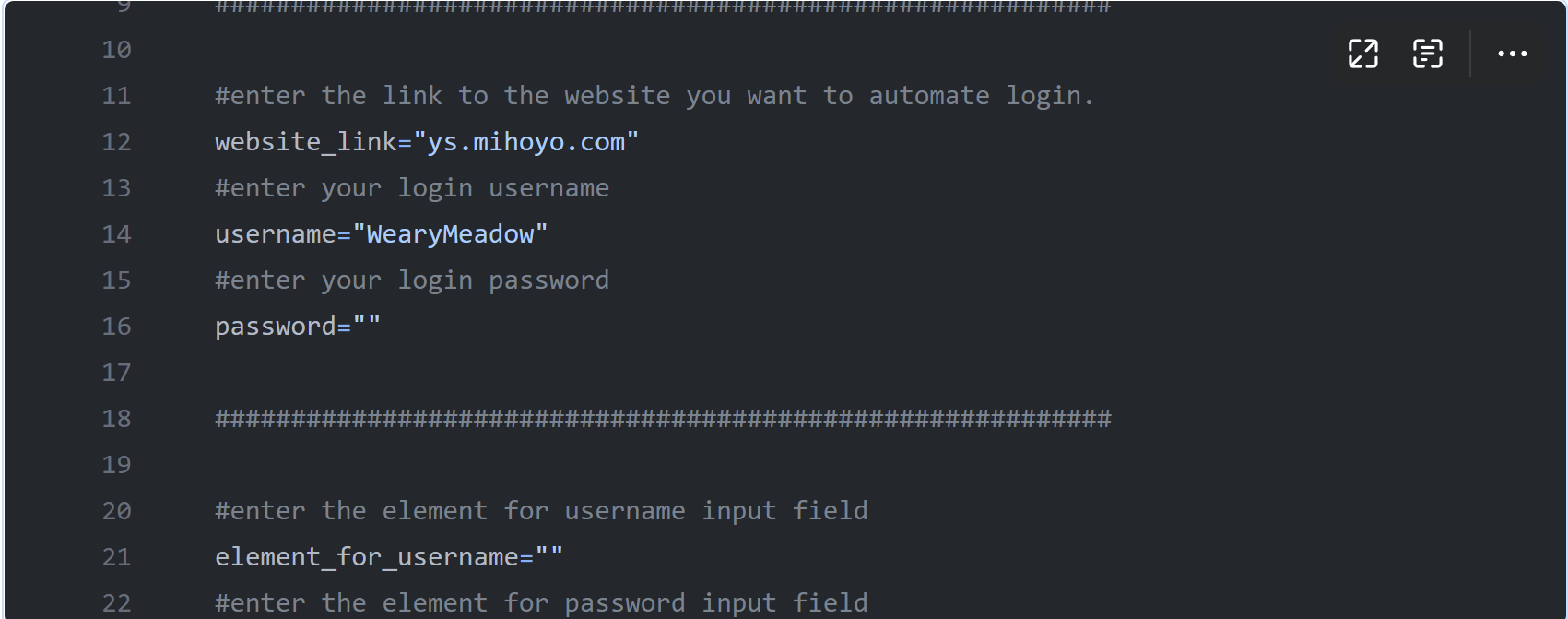The image size is (1568, 619).
Task: Click the hash separator on line 18
Action: [x=663, y=419]
